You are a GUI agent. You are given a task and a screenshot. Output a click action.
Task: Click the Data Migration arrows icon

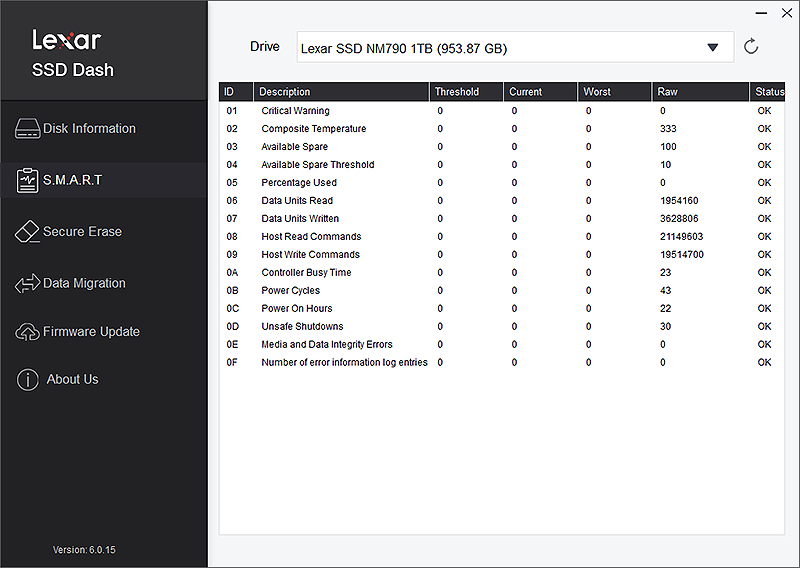point(27,284)
